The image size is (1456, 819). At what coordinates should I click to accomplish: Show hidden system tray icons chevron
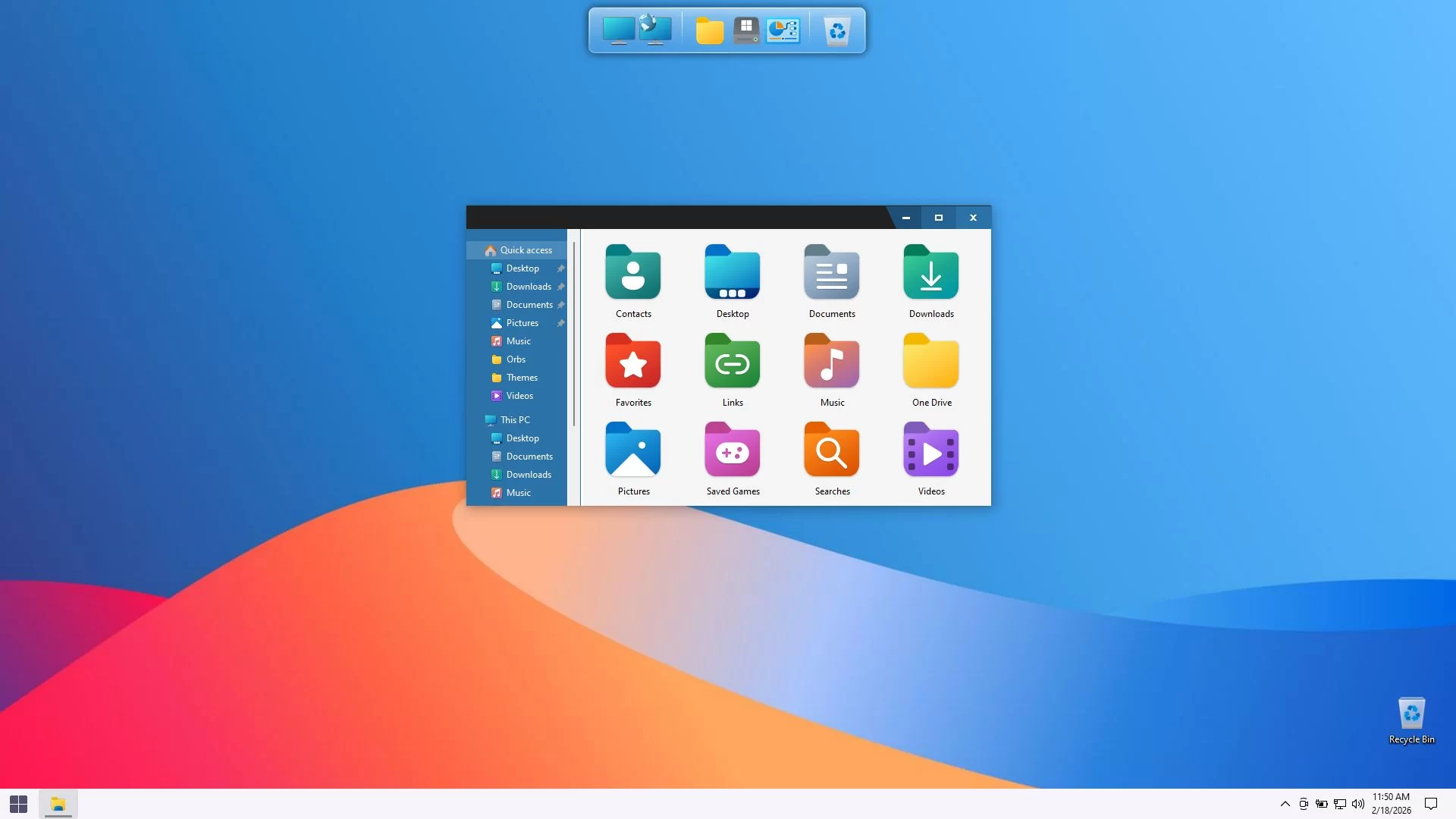[x=1285, y=804]
